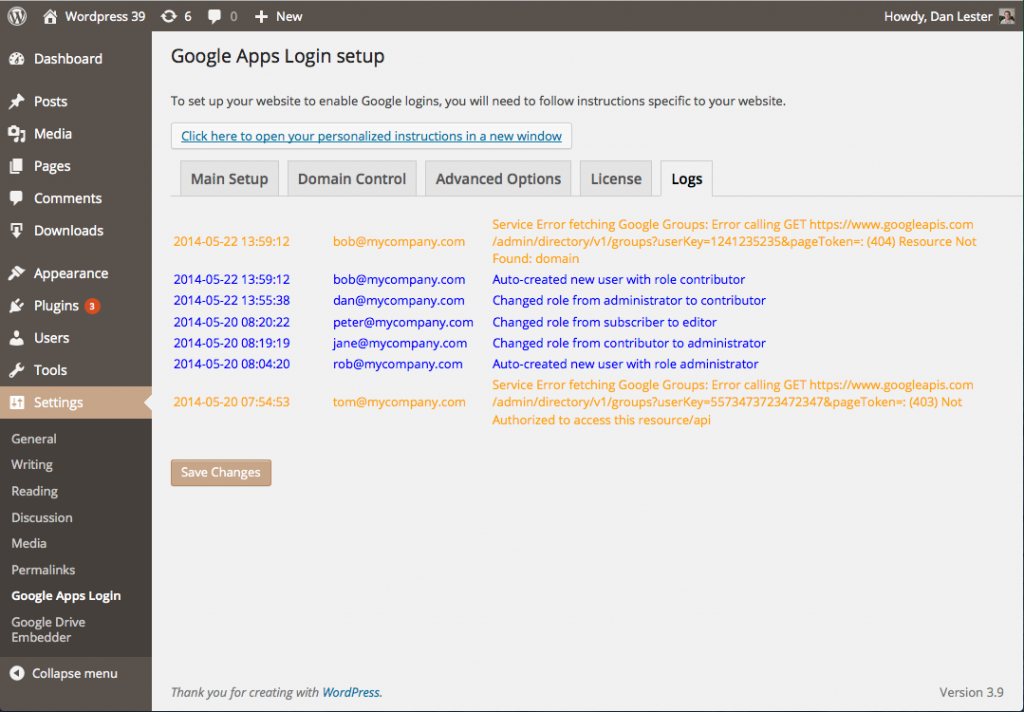Open Dan Lester's avatar thumbnail
Screen dimensions: 1024x712
1006,16
